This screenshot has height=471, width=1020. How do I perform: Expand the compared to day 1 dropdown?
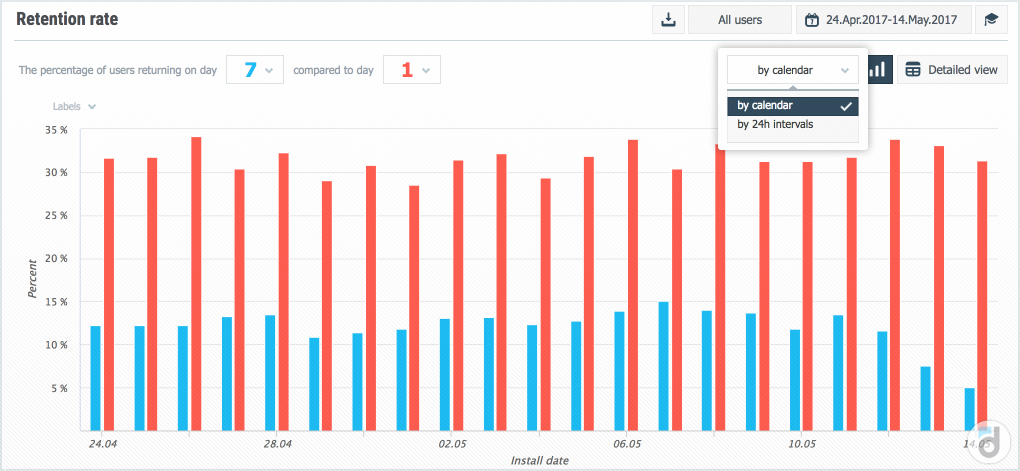click(x=412, y=70)
